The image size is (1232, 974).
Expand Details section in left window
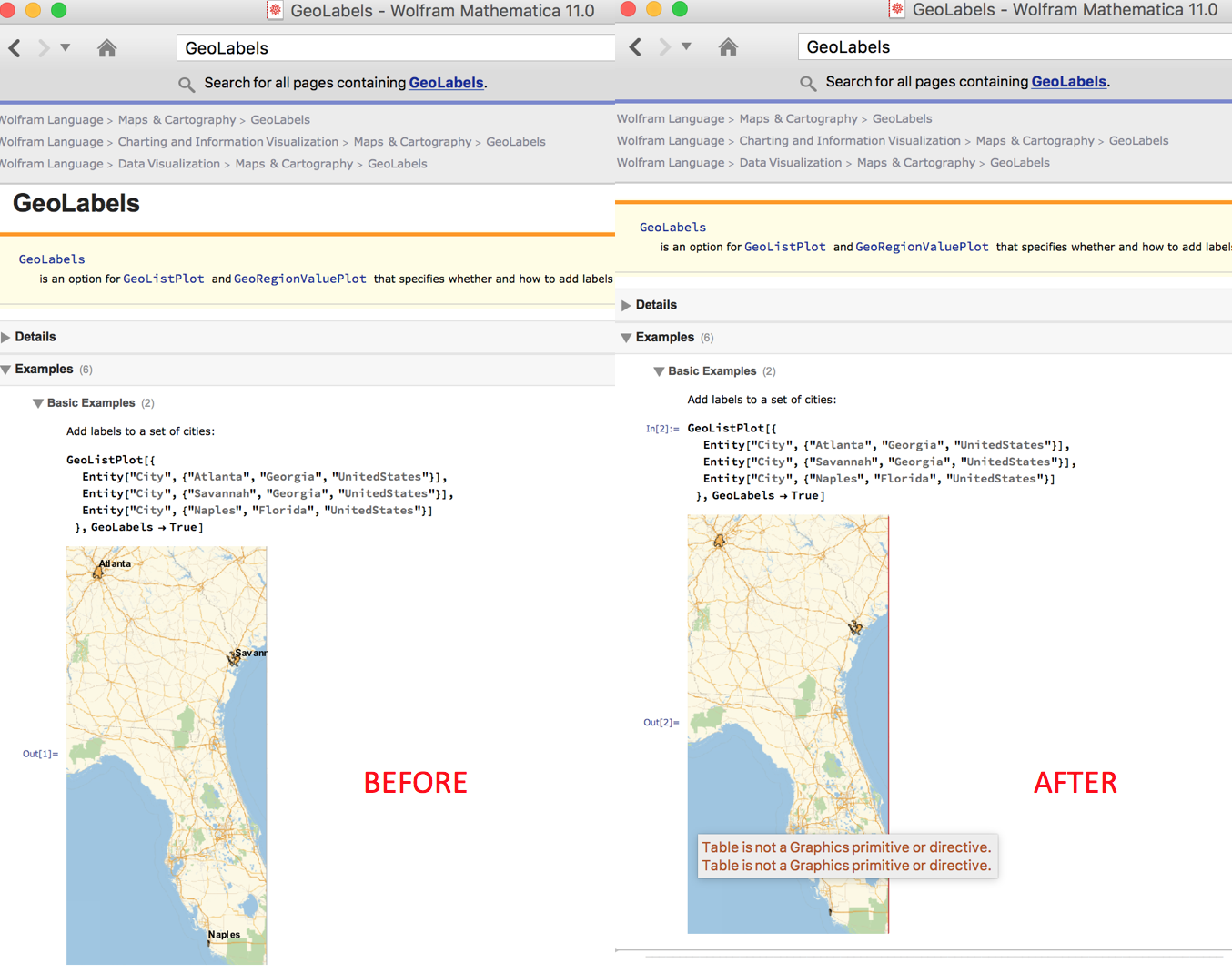(x=6, y=338)
